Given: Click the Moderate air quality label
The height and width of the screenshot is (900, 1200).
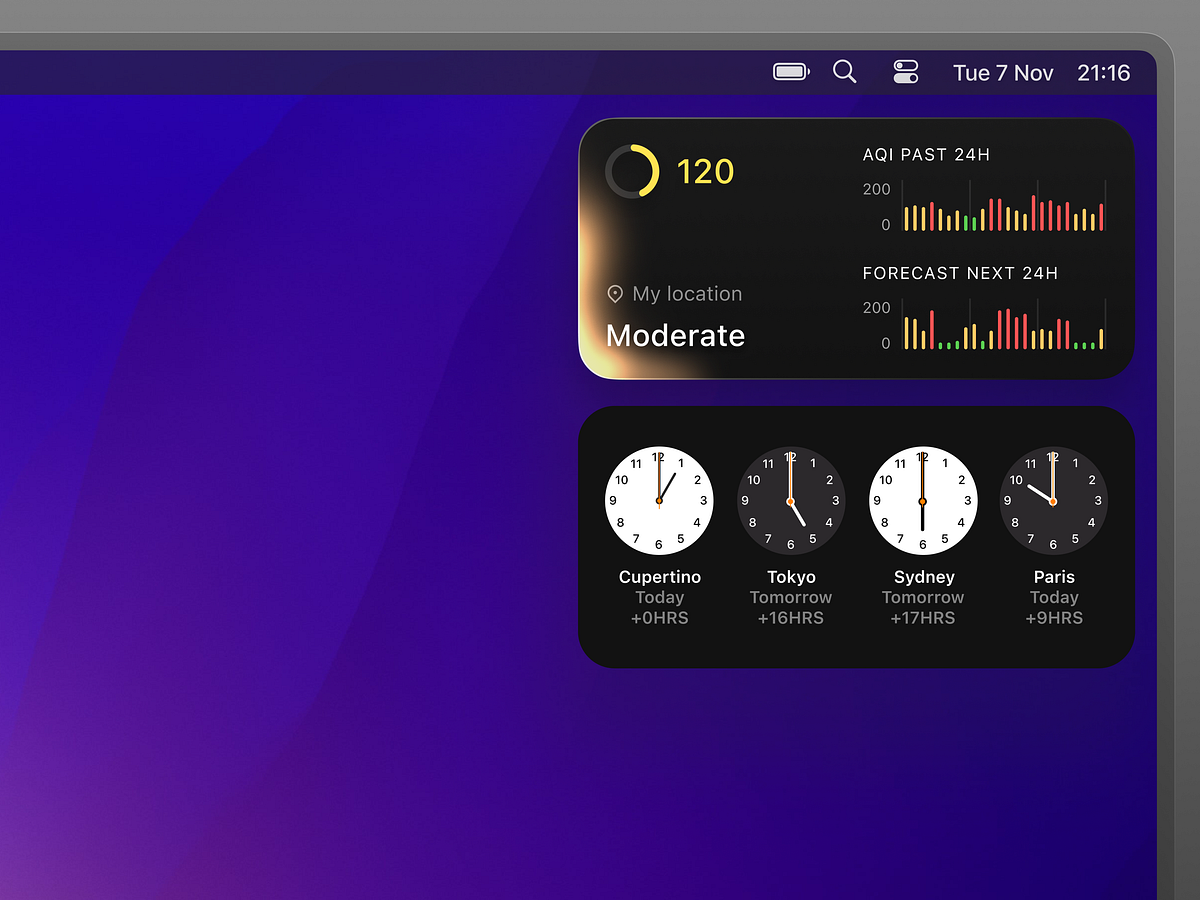Looking at the screenshot, I should click(675, 335).
